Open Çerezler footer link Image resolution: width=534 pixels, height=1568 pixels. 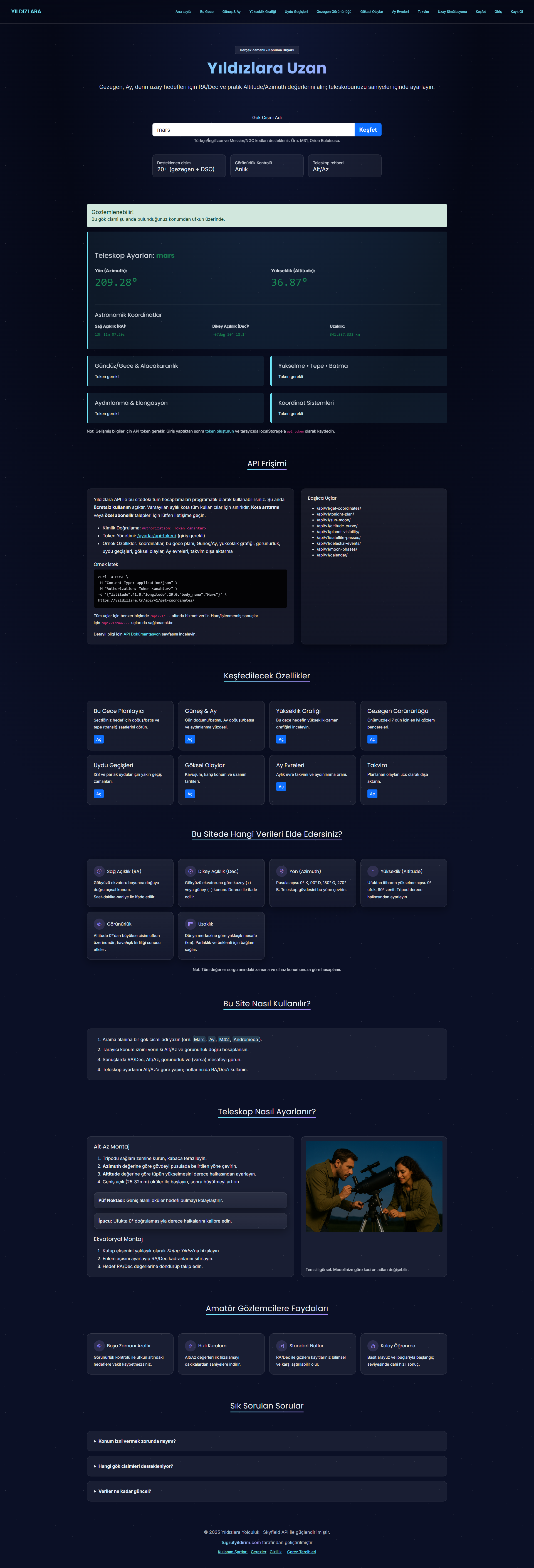click(258, 1552)
